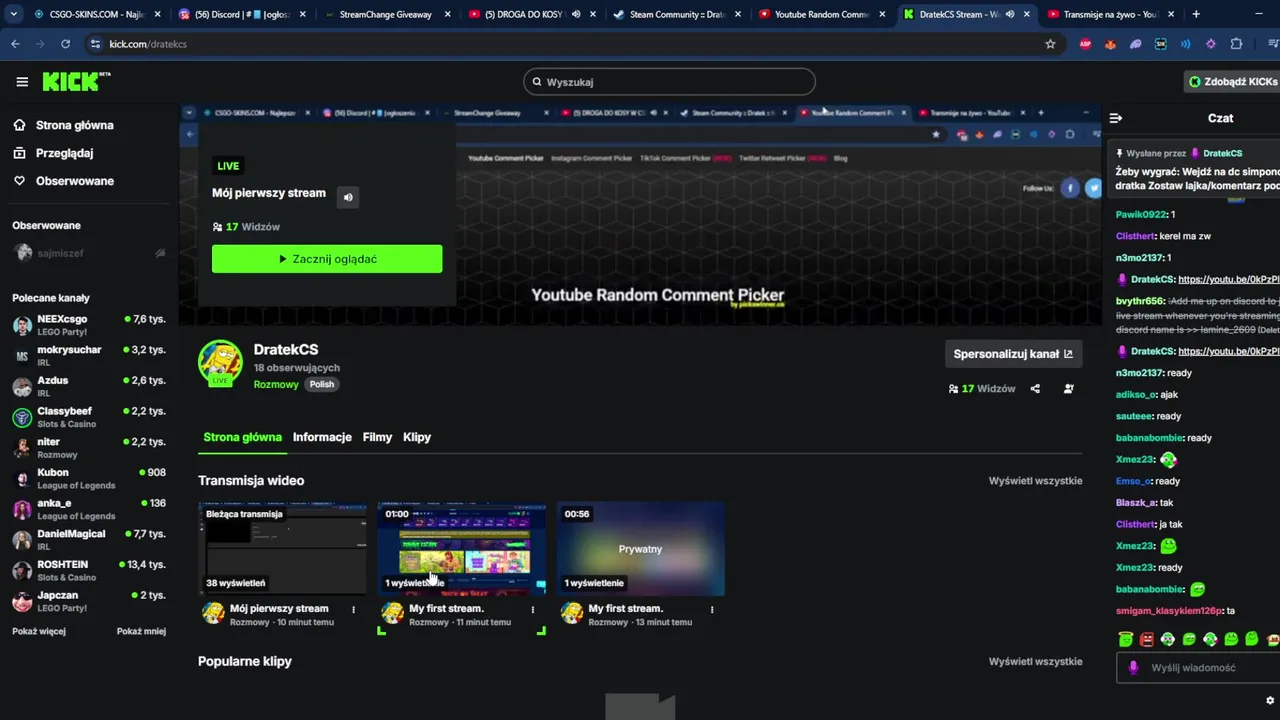
Task: Open the media control music-note icon
Action: pos(1272,44)
